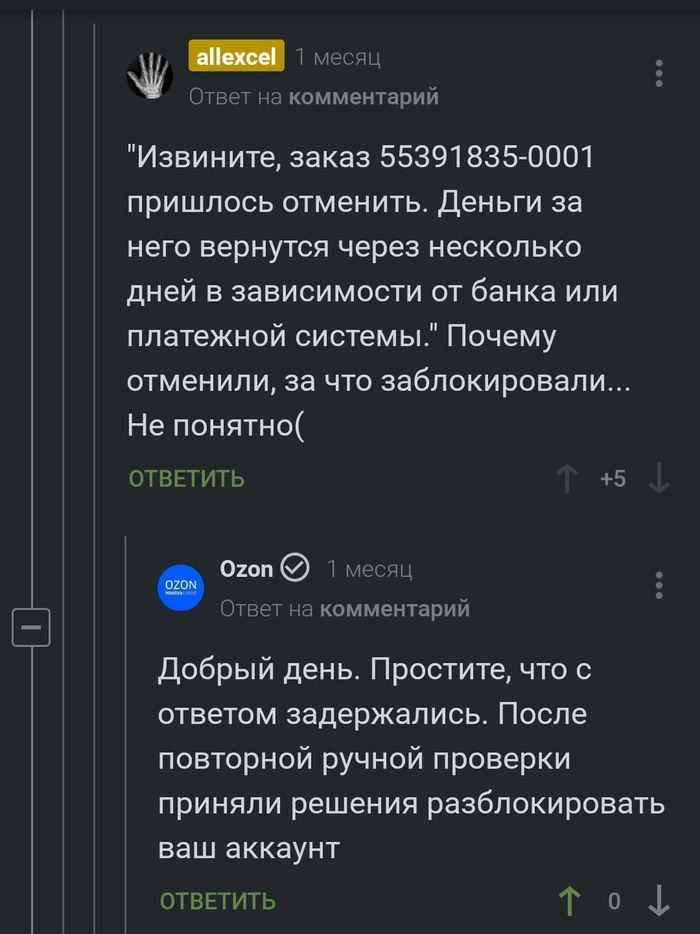Image resolution: width=700 pixels, height=934 pixels.
Task: Click the '1 месяц' timestamp on allexcel's comment
Action: pyautogui.click(x=338, y=58)
